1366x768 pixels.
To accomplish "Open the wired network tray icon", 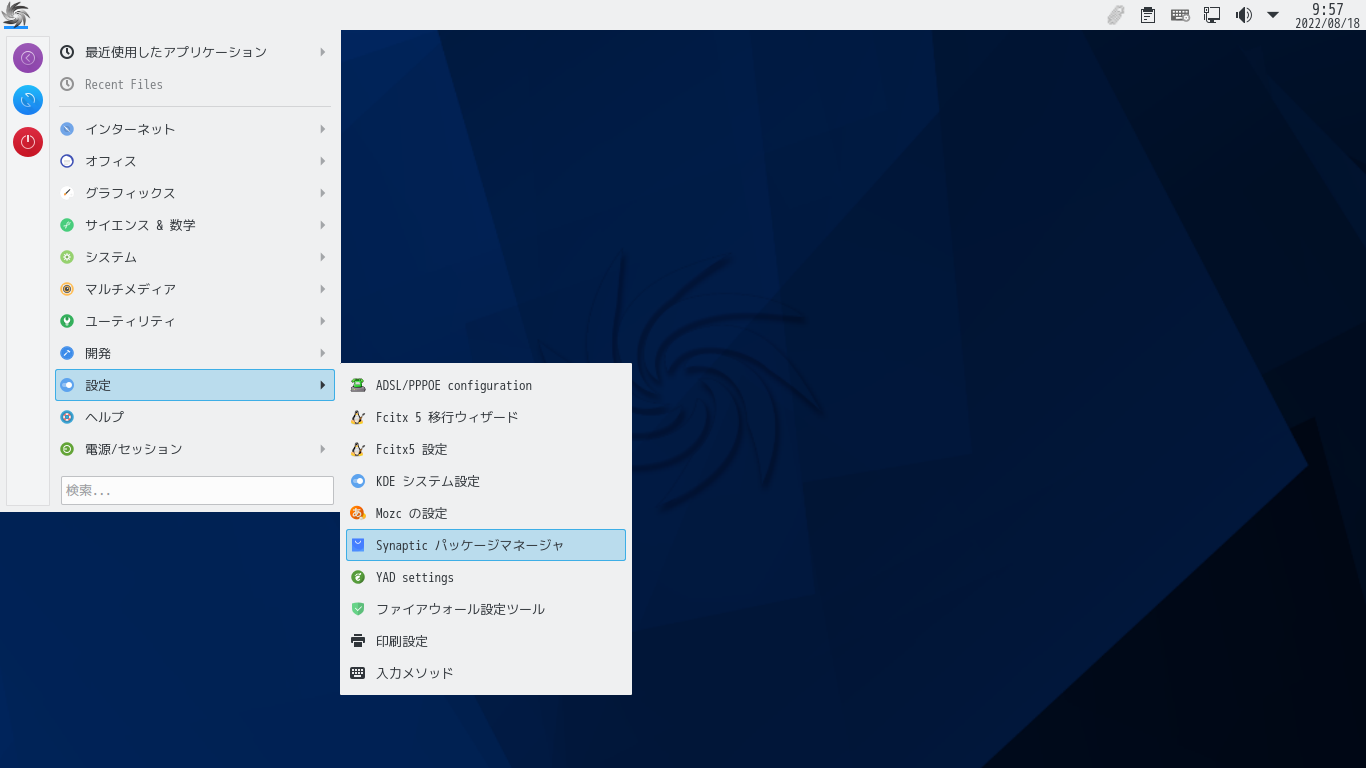I will tap(1212, 15).
